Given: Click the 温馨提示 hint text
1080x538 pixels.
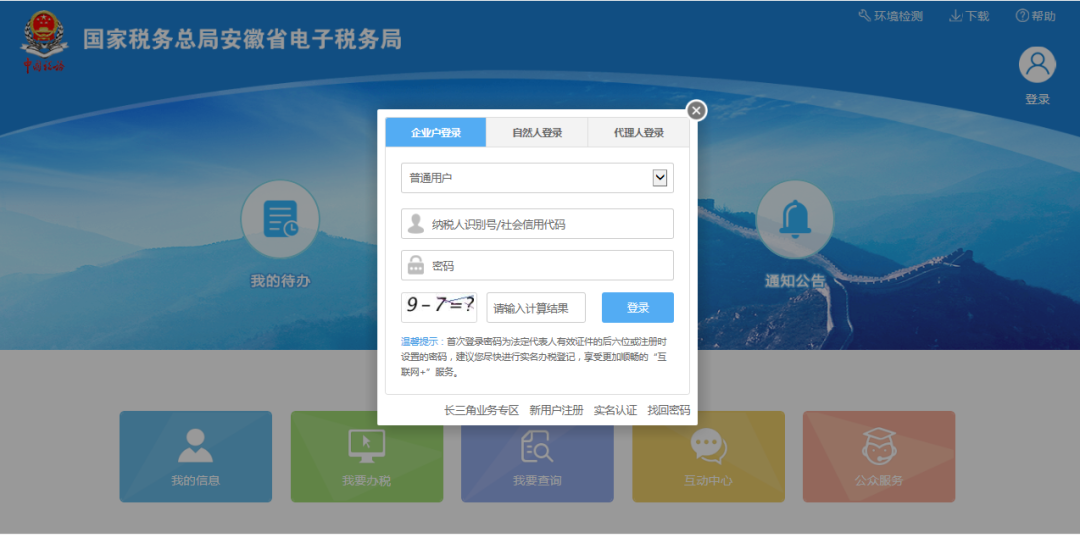Looking at the screenshot, I should (421, 341).
